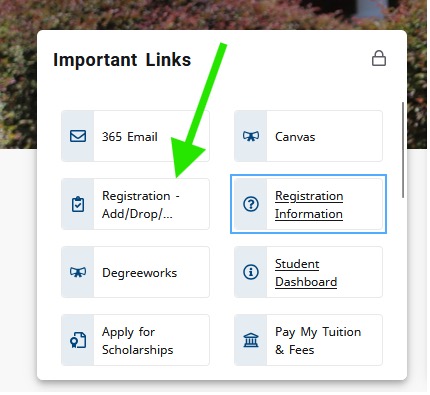Select Apply for Scholarships text
The image size is (430, 395).
click(138, 341)
